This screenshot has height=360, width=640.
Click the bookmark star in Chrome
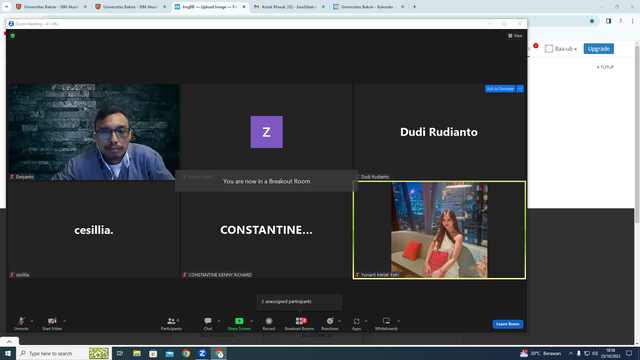click(592, 21)
